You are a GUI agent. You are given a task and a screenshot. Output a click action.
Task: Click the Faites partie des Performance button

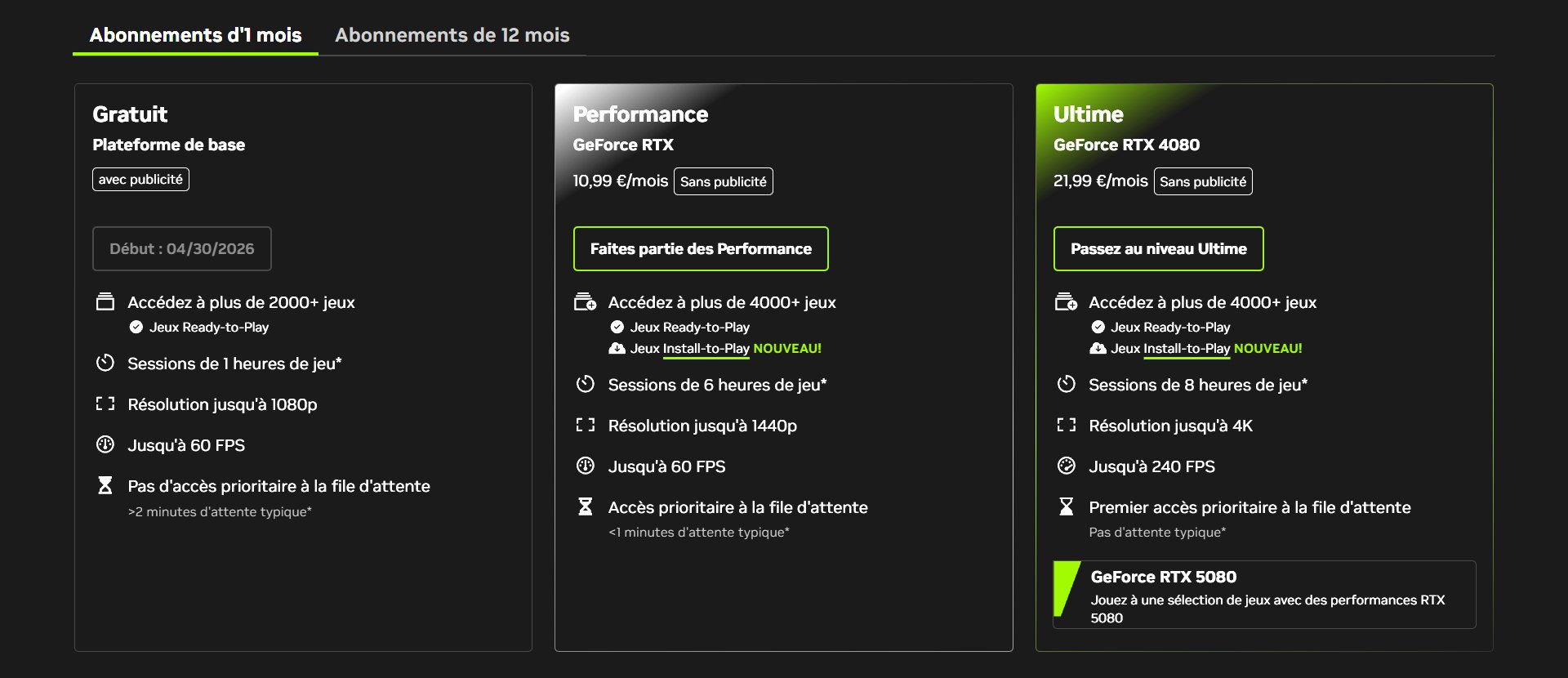tap(700, 248)
